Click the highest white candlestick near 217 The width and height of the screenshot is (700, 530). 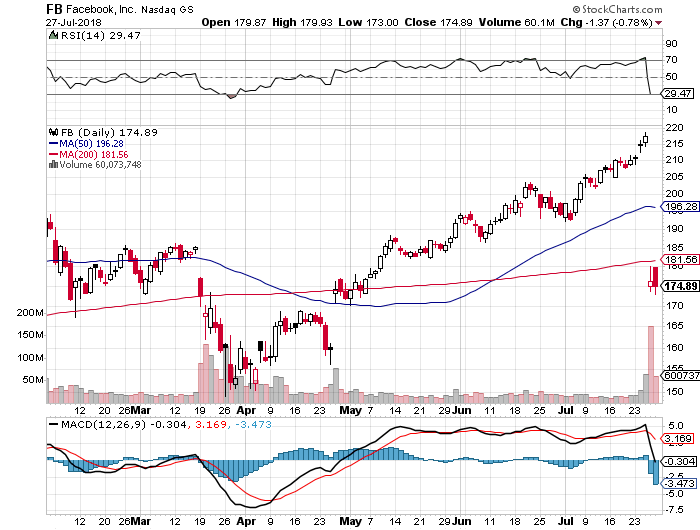[x=646, y=140]
